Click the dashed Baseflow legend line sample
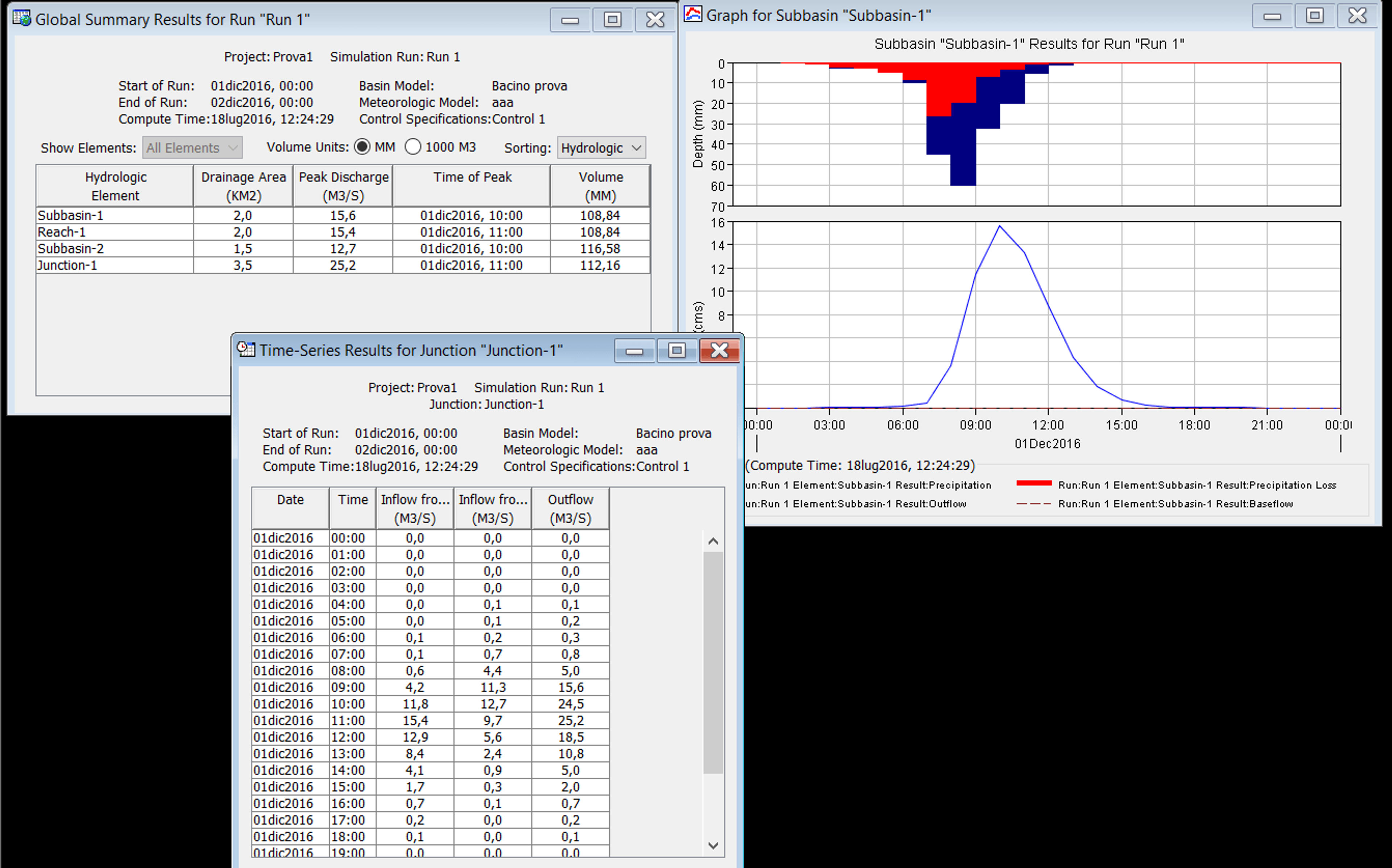This screenshot has width=1392, height=868. 1034,503
